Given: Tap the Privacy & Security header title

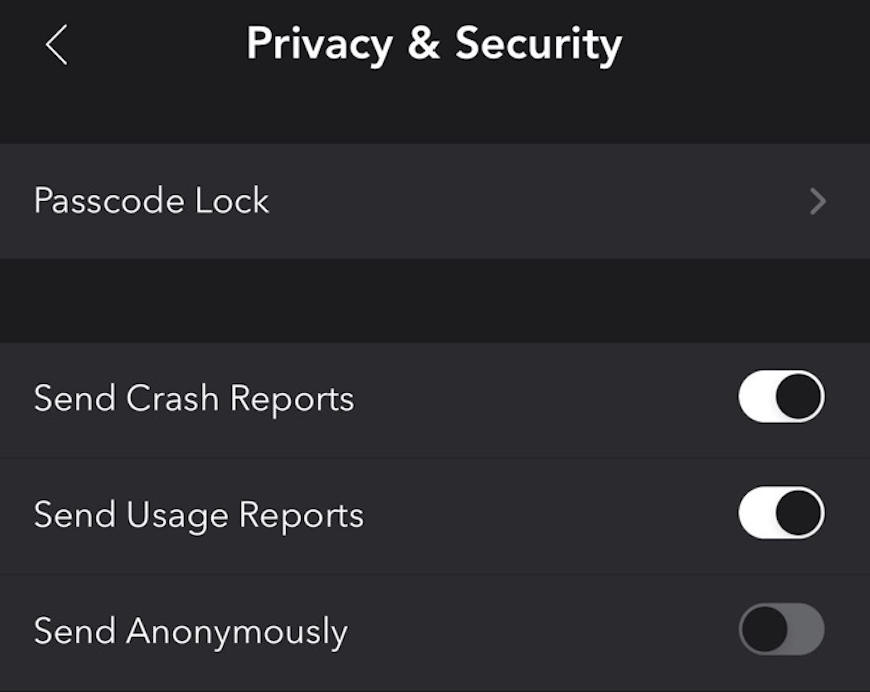Looking at the screenshot, I should [434, 44].
